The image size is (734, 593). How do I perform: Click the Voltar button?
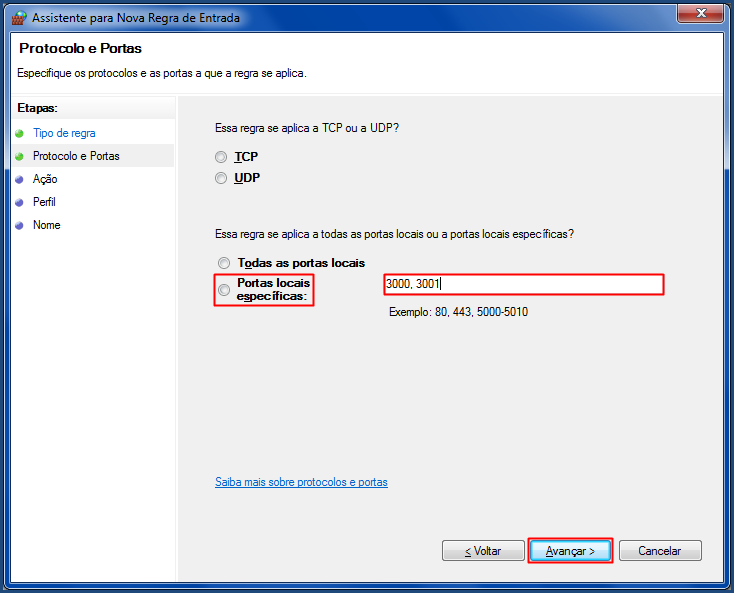point(483,551)
